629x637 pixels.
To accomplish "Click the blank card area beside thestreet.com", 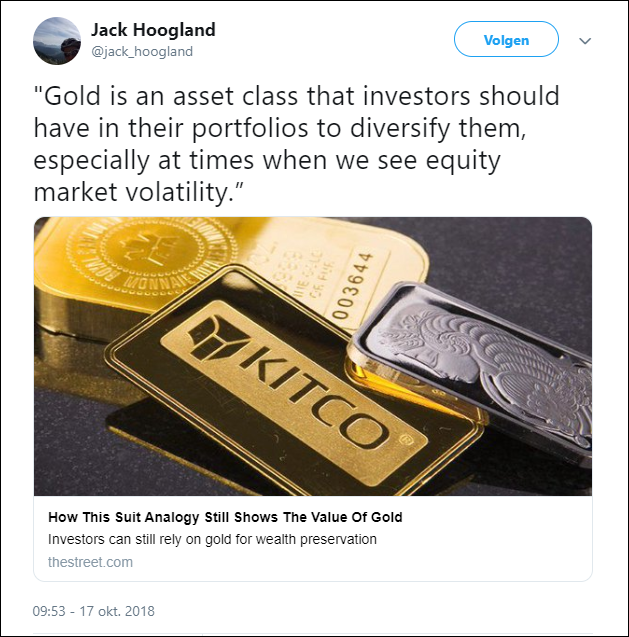I will (x=362, y=562).
